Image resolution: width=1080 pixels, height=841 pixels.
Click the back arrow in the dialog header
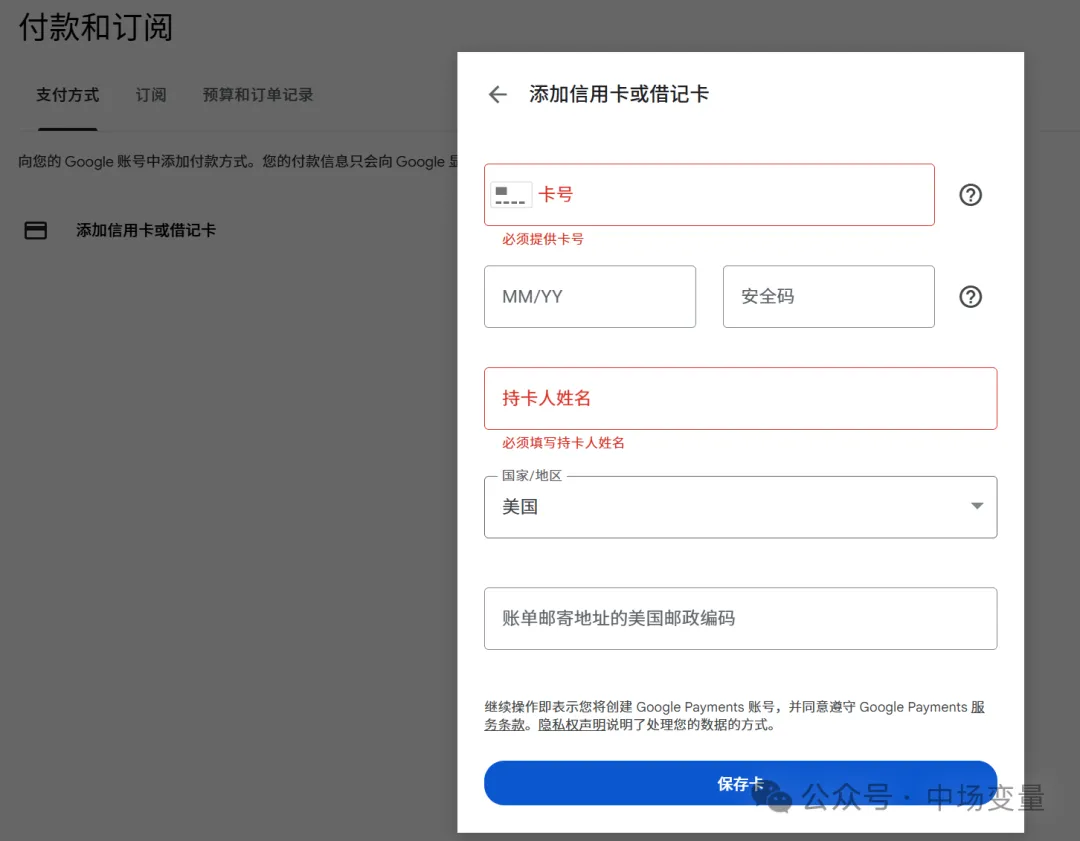497,94
